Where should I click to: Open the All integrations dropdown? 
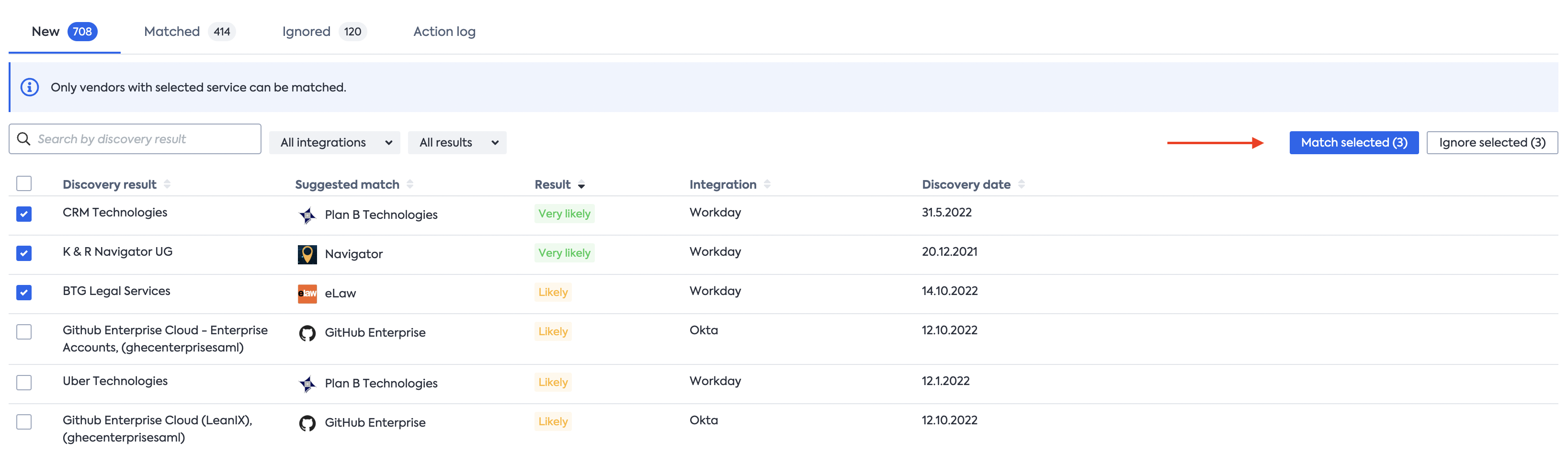(335, 142)
